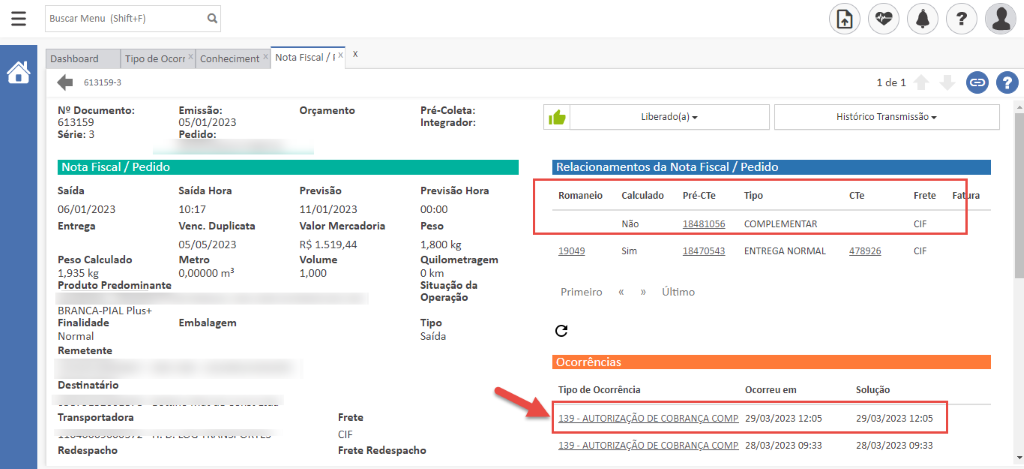The height and width of the screenshot is (469, 1024).
Task: Open CTe link 478926
Action: 864,251
